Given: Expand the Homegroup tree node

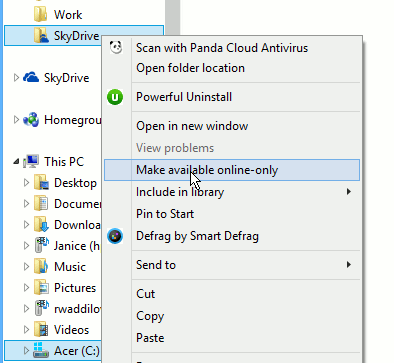Looking at the screenshot, I should point(16,120).
